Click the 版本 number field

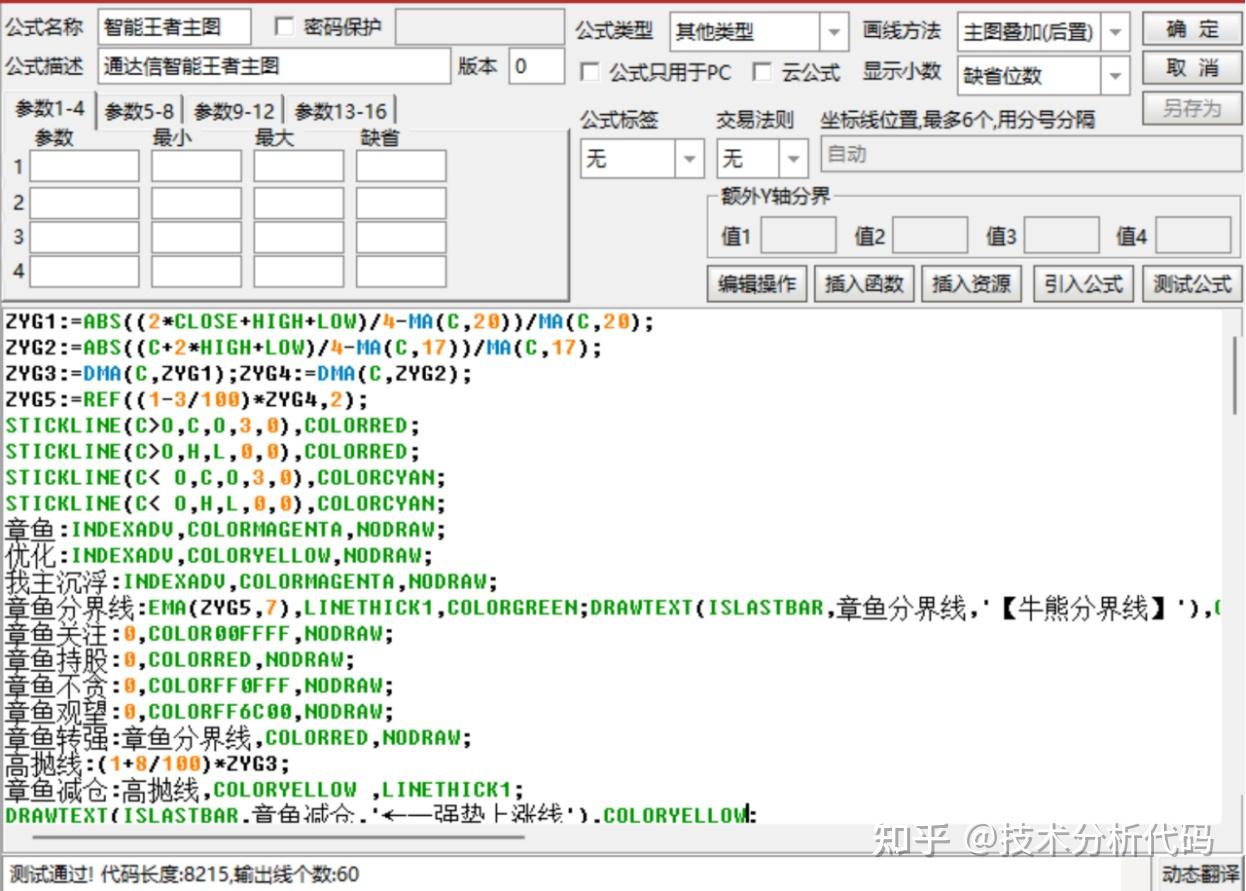coord(537,66)
